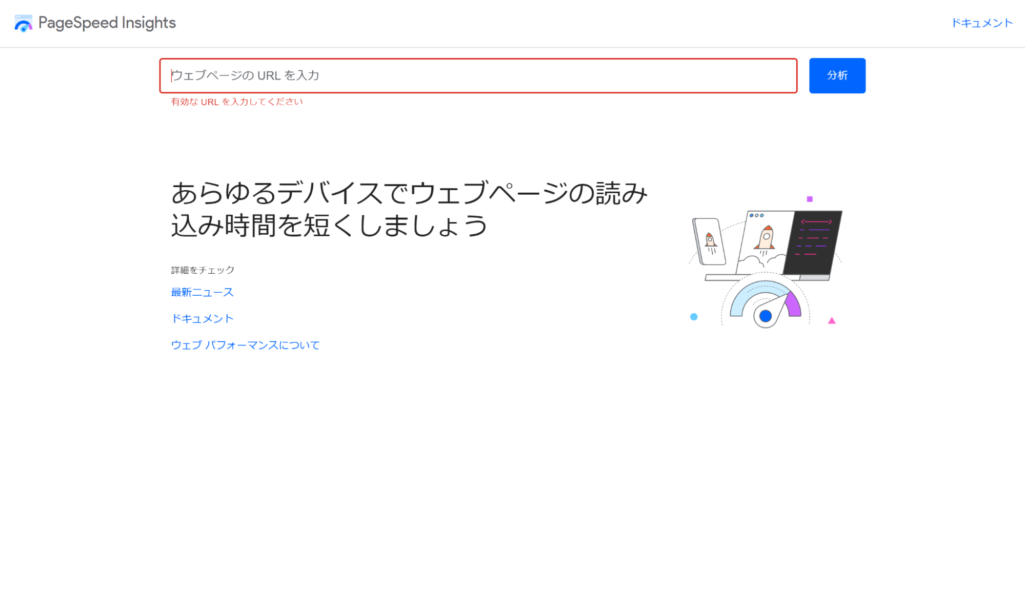Follow the ウェブ パフォーマンスについて link

point(245,345)
